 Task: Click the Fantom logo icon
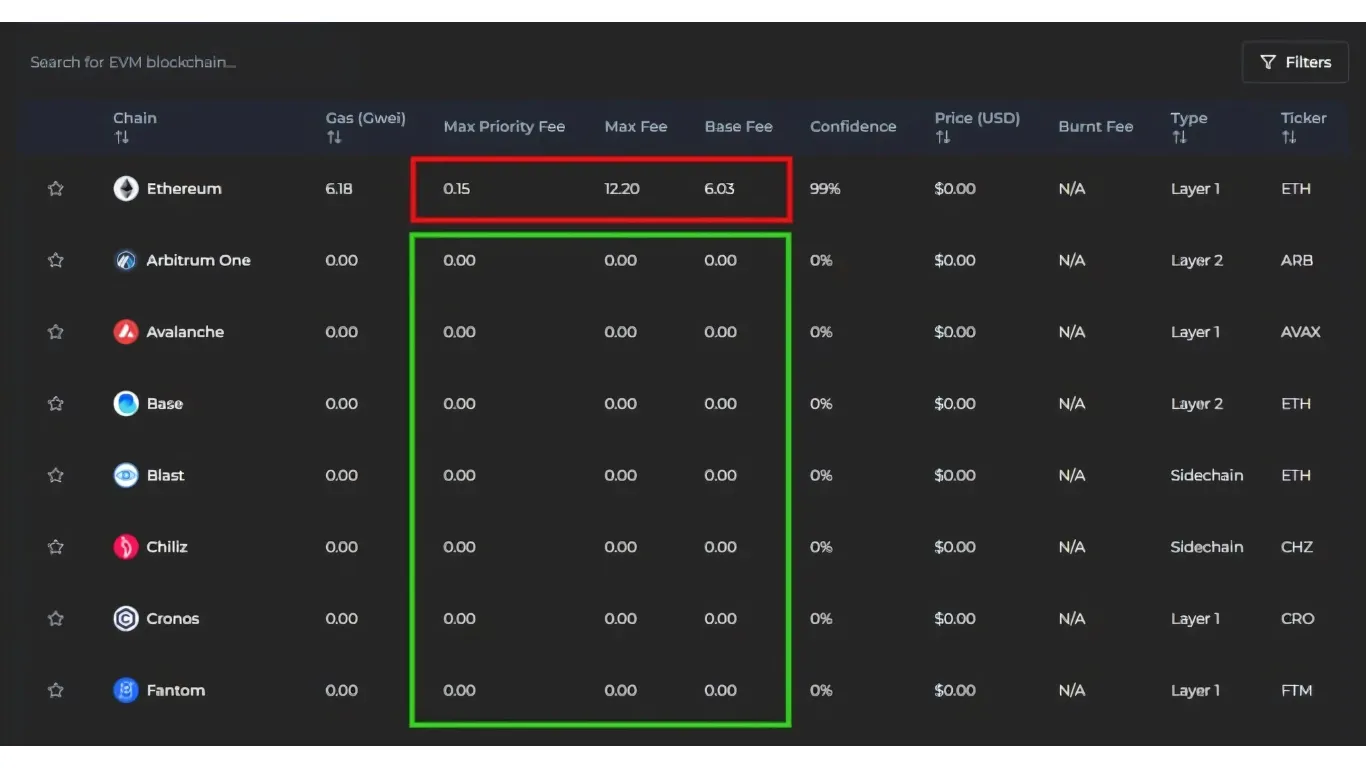(126, 690)
